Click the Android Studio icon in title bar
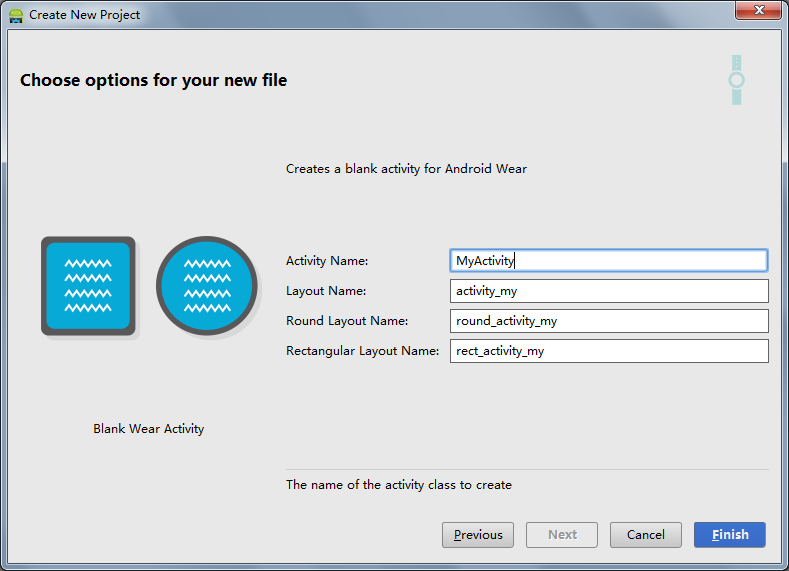The image size is (789, 571). 16,15
